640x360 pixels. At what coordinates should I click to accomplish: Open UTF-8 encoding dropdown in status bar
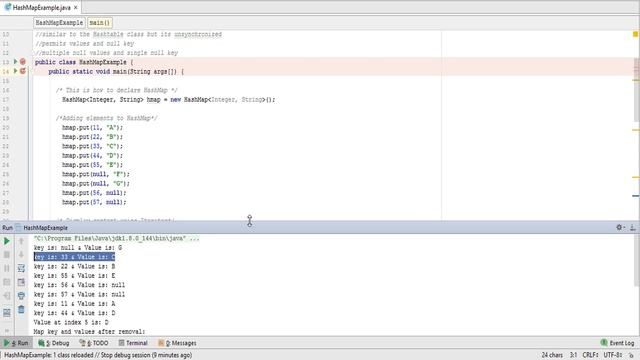pos(613,355)
